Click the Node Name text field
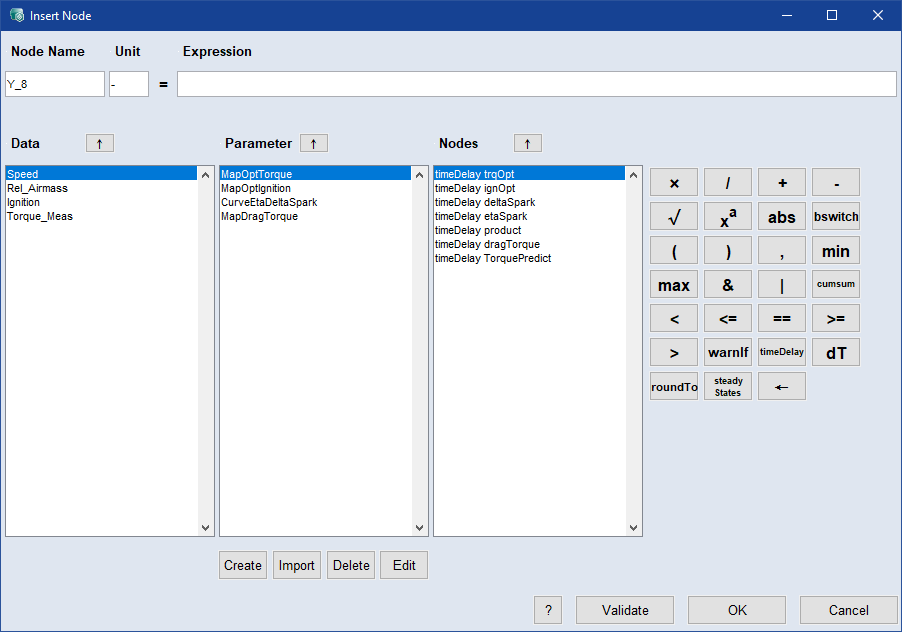 click(55, 84)
